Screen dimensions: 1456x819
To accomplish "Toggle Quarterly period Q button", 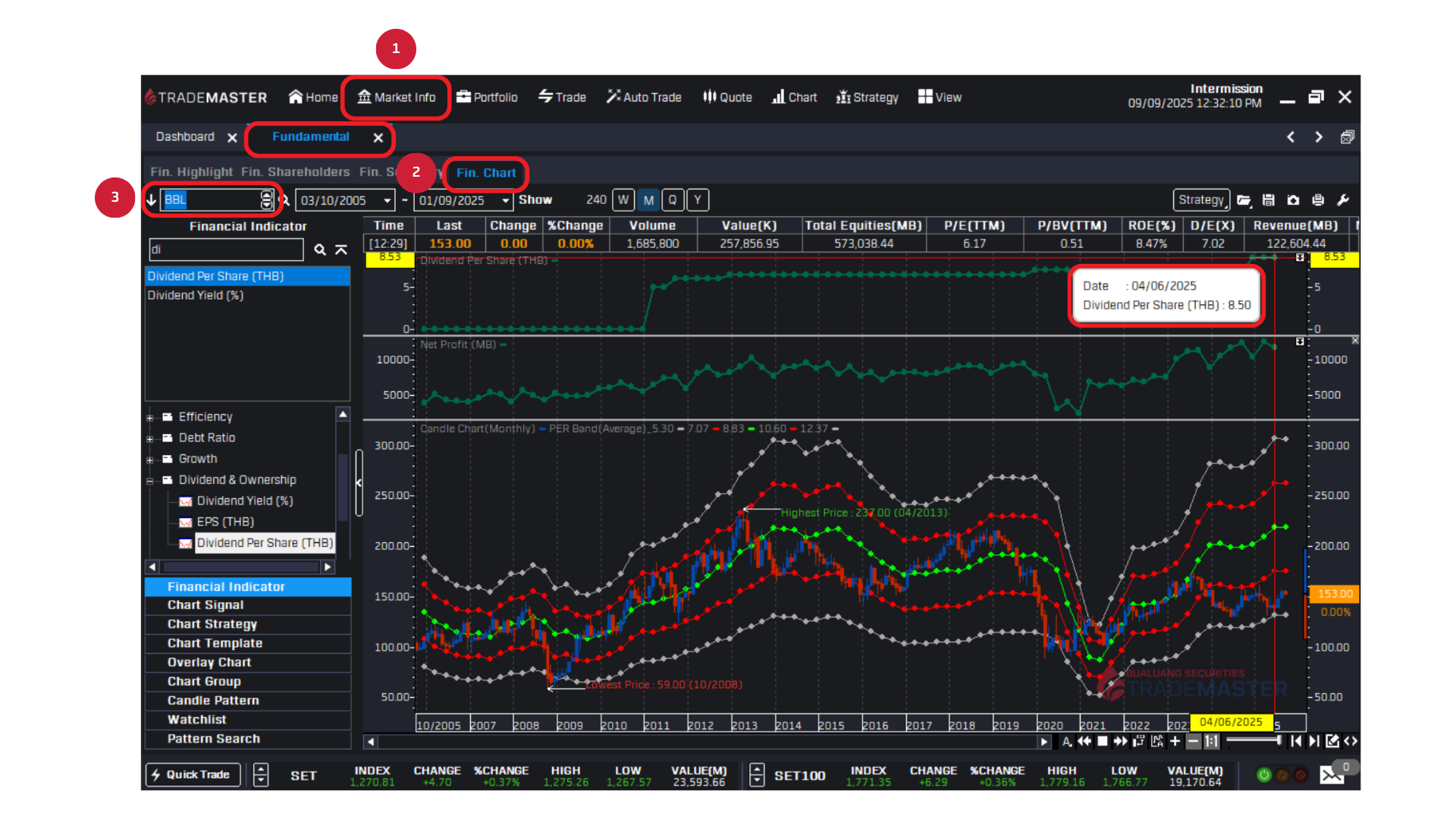I will pyautogui.click(x=673, y=200).
